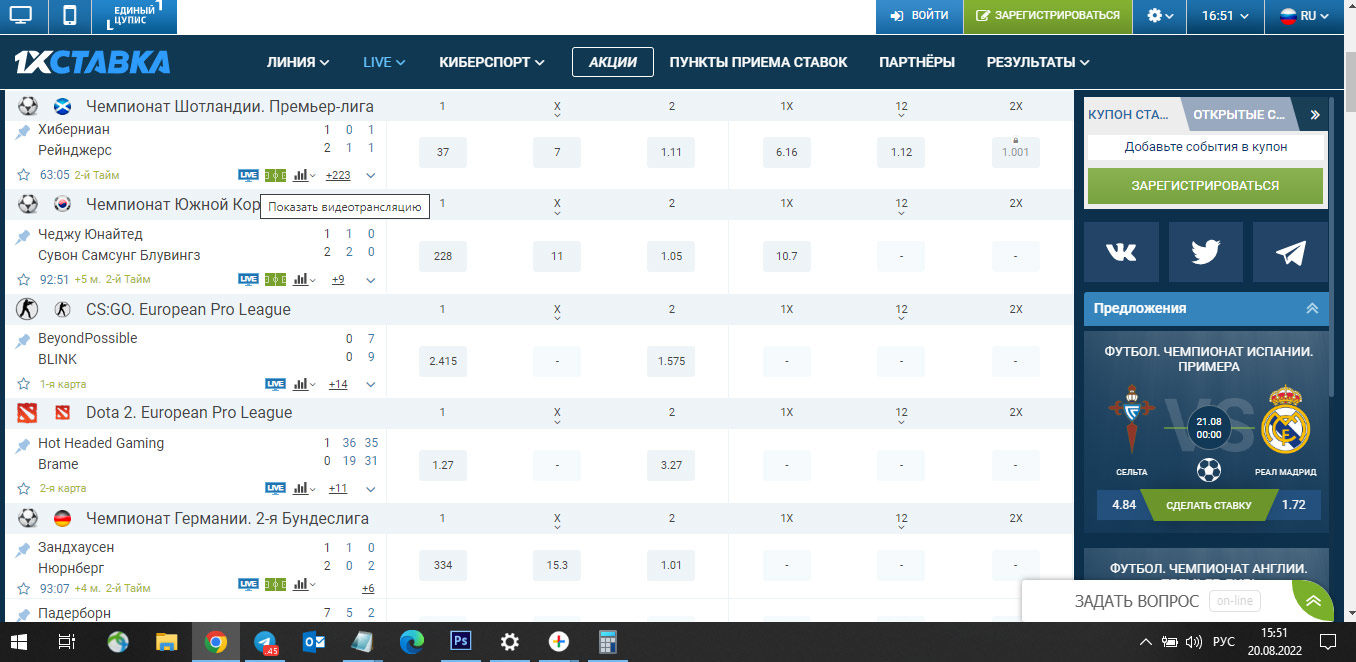Open Единый ЦУПИС link
Viewport: 1356px width, 662px height.
pyautogui.click(x=134, y=17)
